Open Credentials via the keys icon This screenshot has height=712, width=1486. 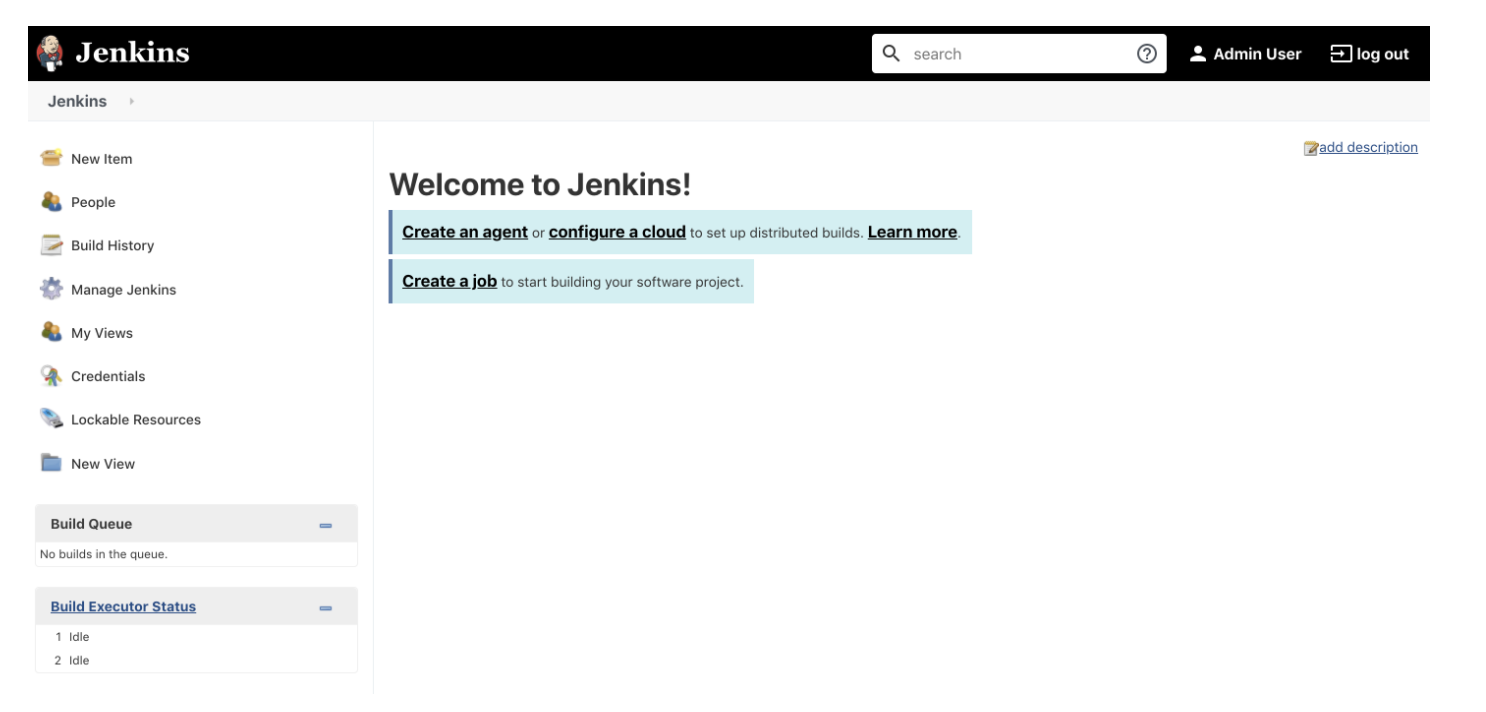51,376
